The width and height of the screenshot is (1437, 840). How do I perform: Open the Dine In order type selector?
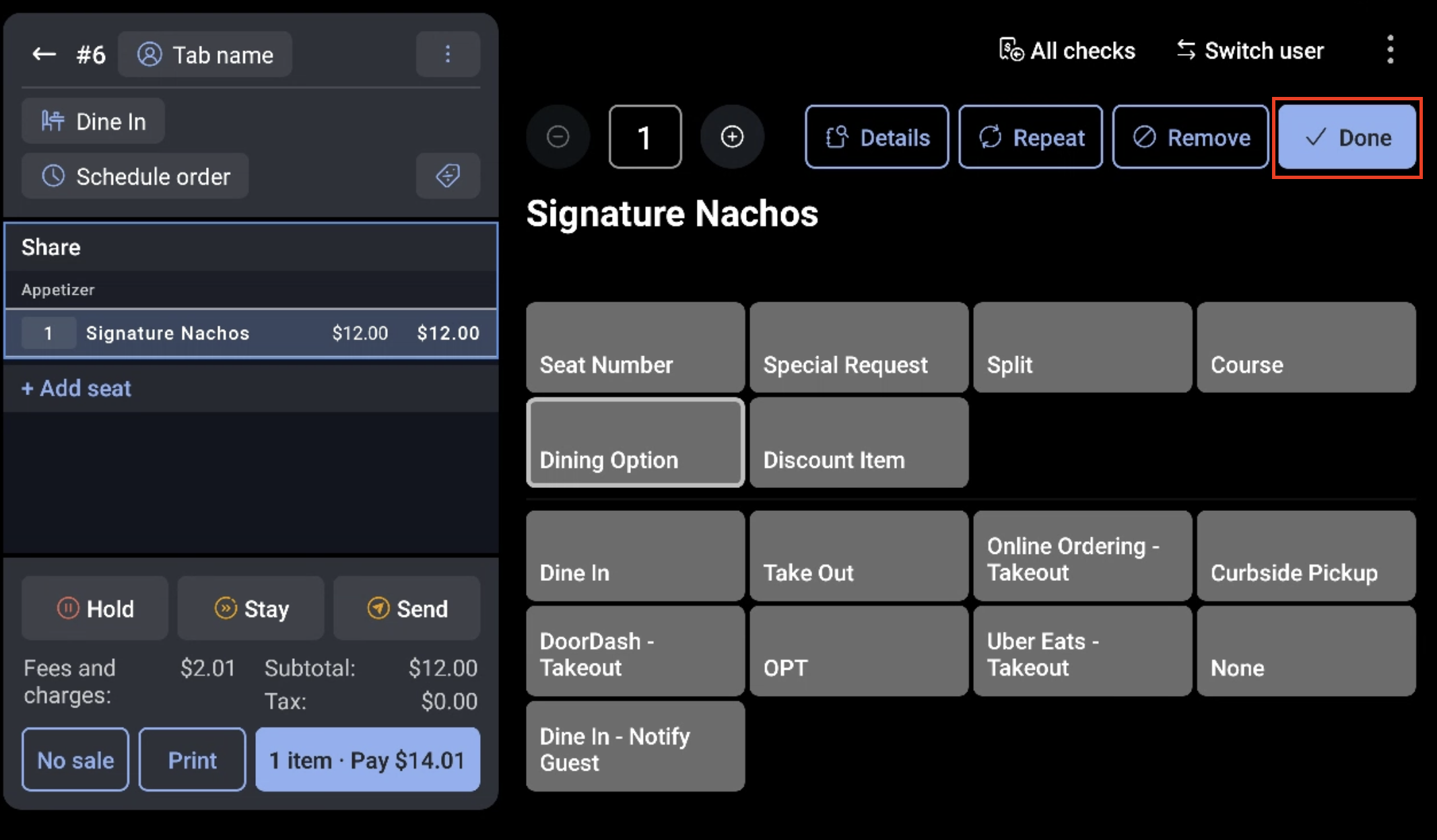(94, 121)
